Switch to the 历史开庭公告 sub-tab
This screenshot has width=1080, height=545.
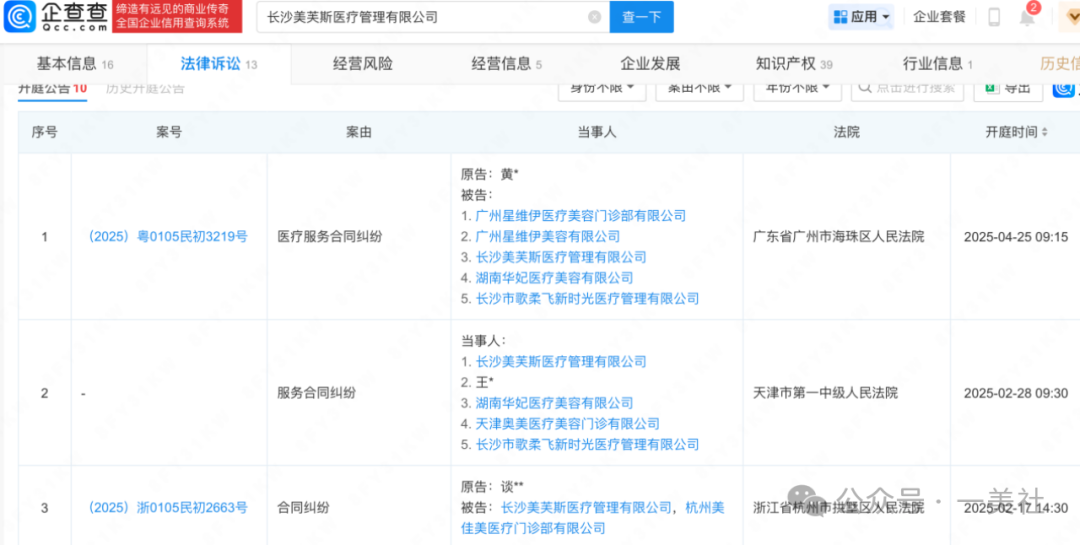point(145,88)
